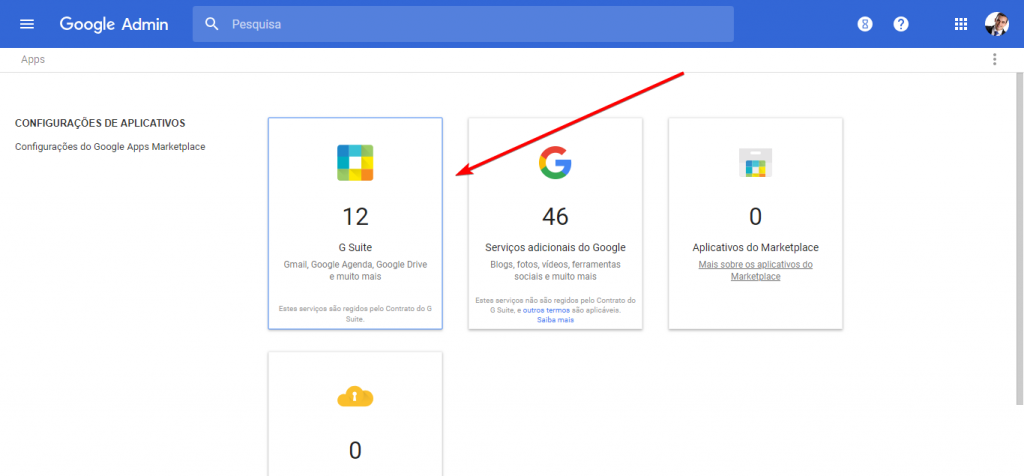Click the search magnifier icon

pos(212,24)
